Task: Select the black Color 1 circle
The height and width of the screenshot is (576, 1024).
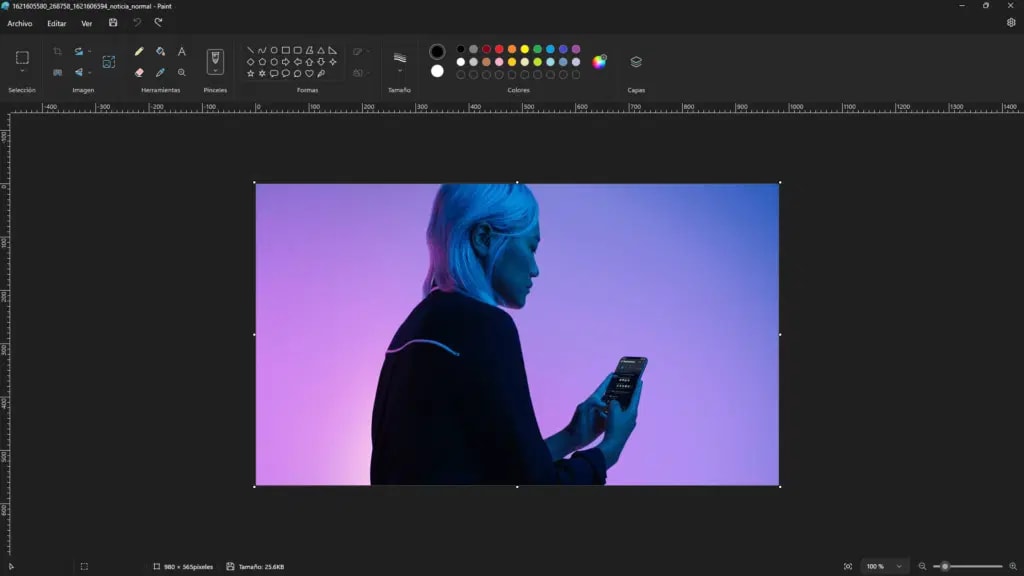Action: pyautogui.click(x=437, y=51)
